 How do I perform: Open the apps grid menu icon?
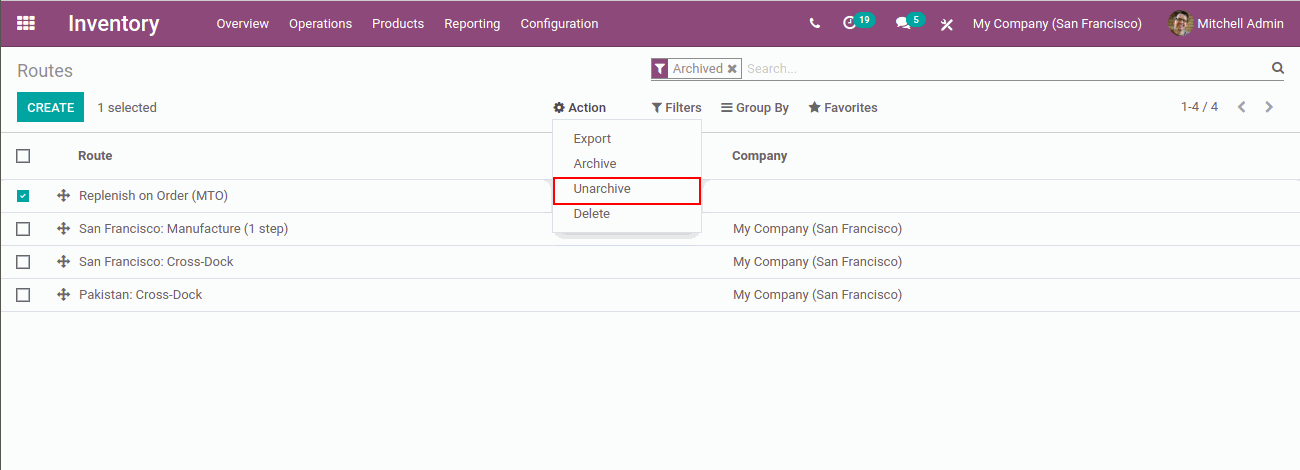pyautogui.click(x=26, y=23)
